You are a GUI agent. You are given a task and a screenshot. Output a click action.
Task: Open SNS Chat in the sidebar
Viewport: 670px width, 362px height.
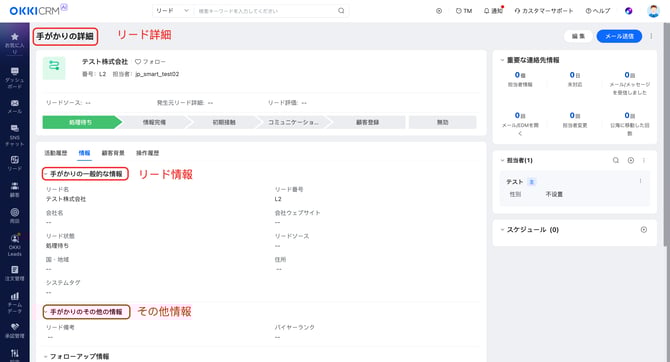point(15,135)
